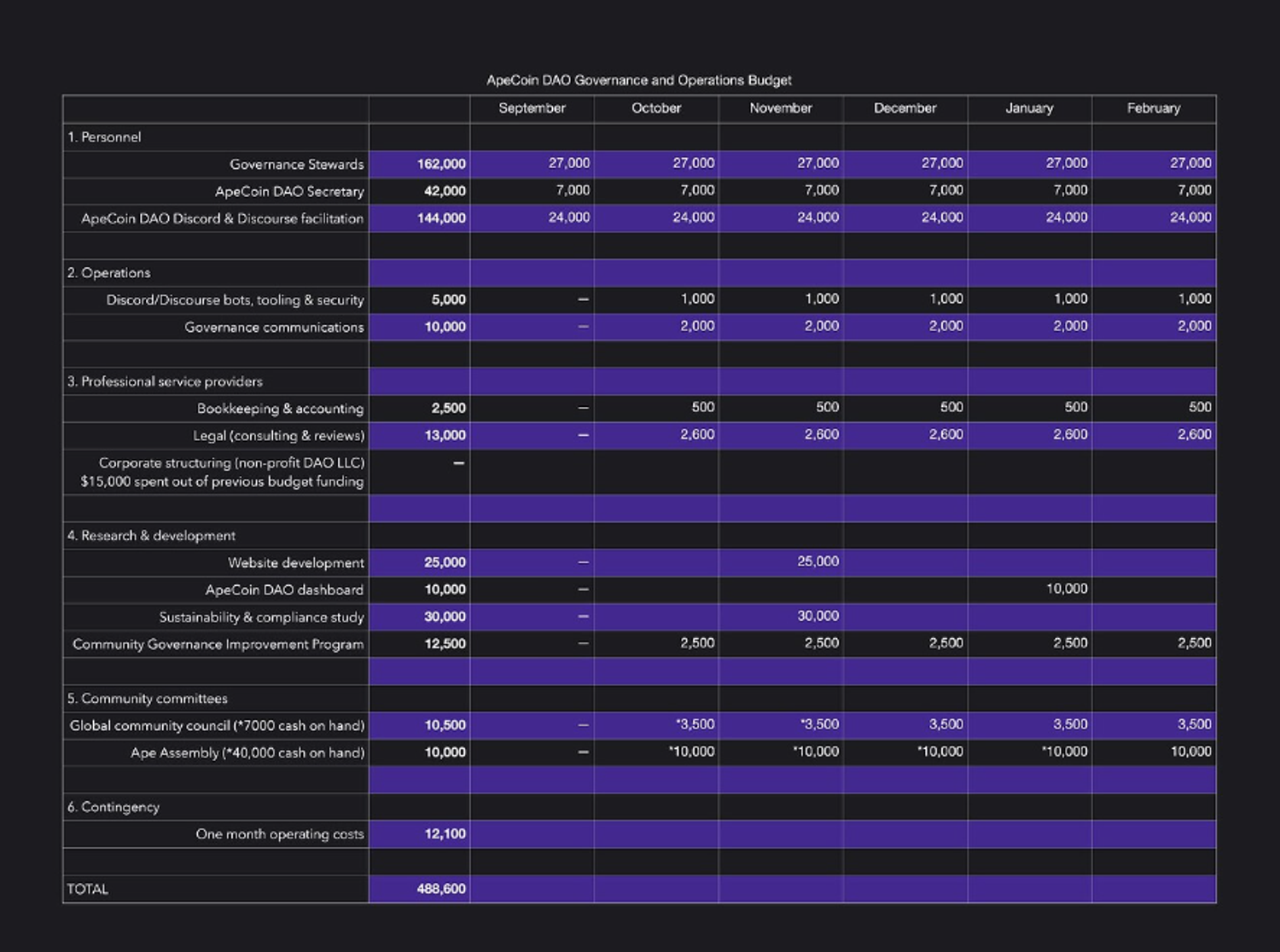This screenshot has width=1280, height=952.
Task: Click the 488,600 TOTAL amount cell
Action: point(441,889)
